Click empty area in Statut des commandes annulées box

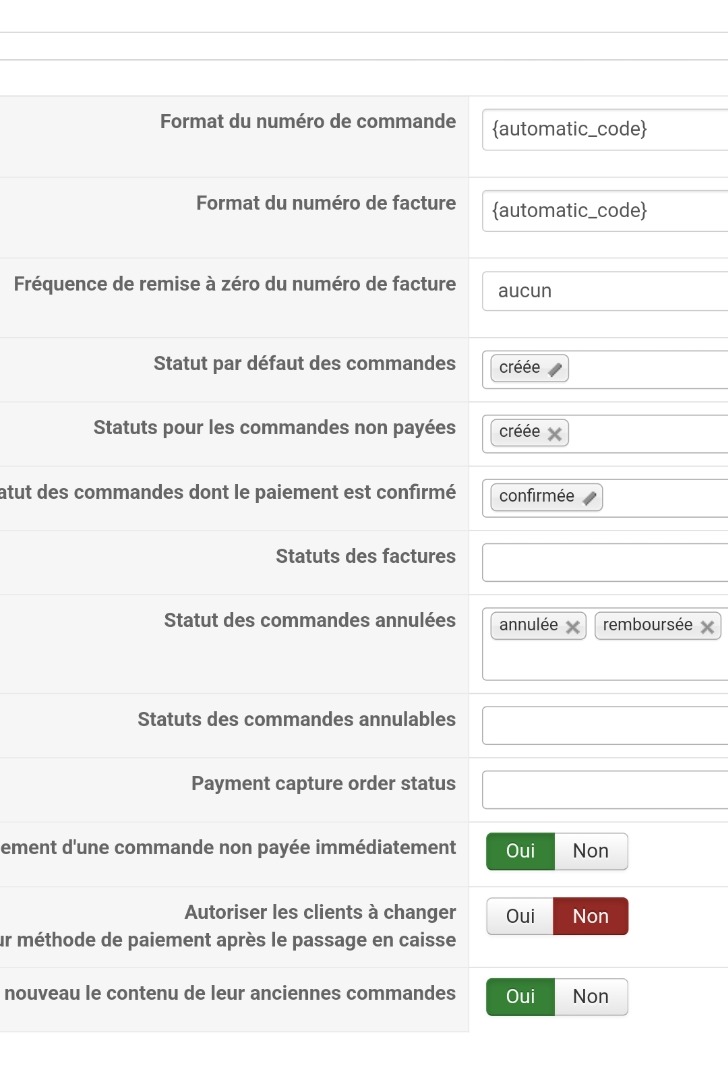pos(605,662)
